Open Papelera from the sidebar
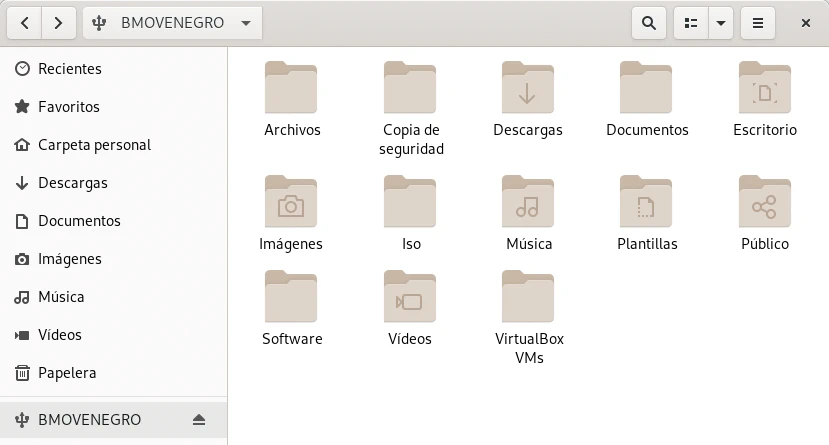This screenshot has height=445, width=829. (x=67, y=373)
